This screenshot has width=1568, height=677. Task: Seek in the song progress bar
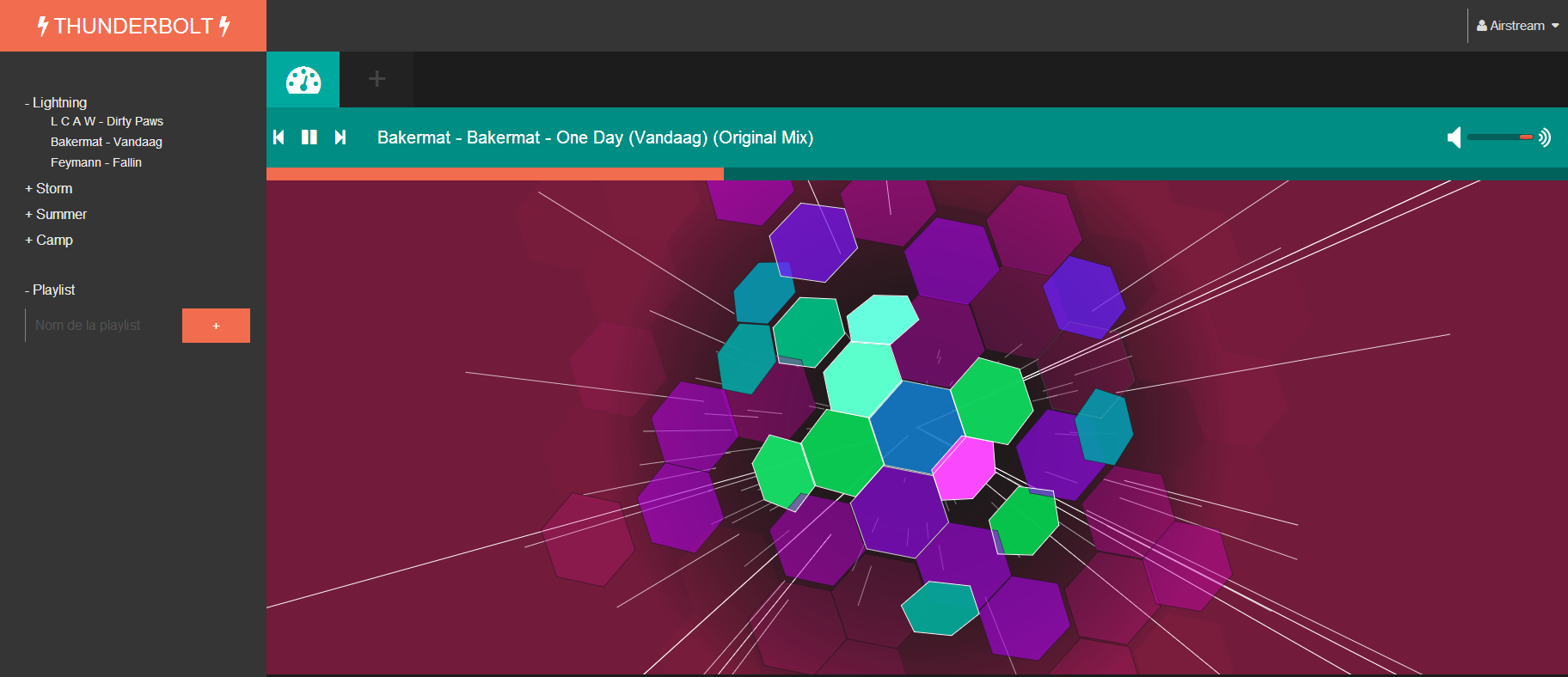pos(917,174)
